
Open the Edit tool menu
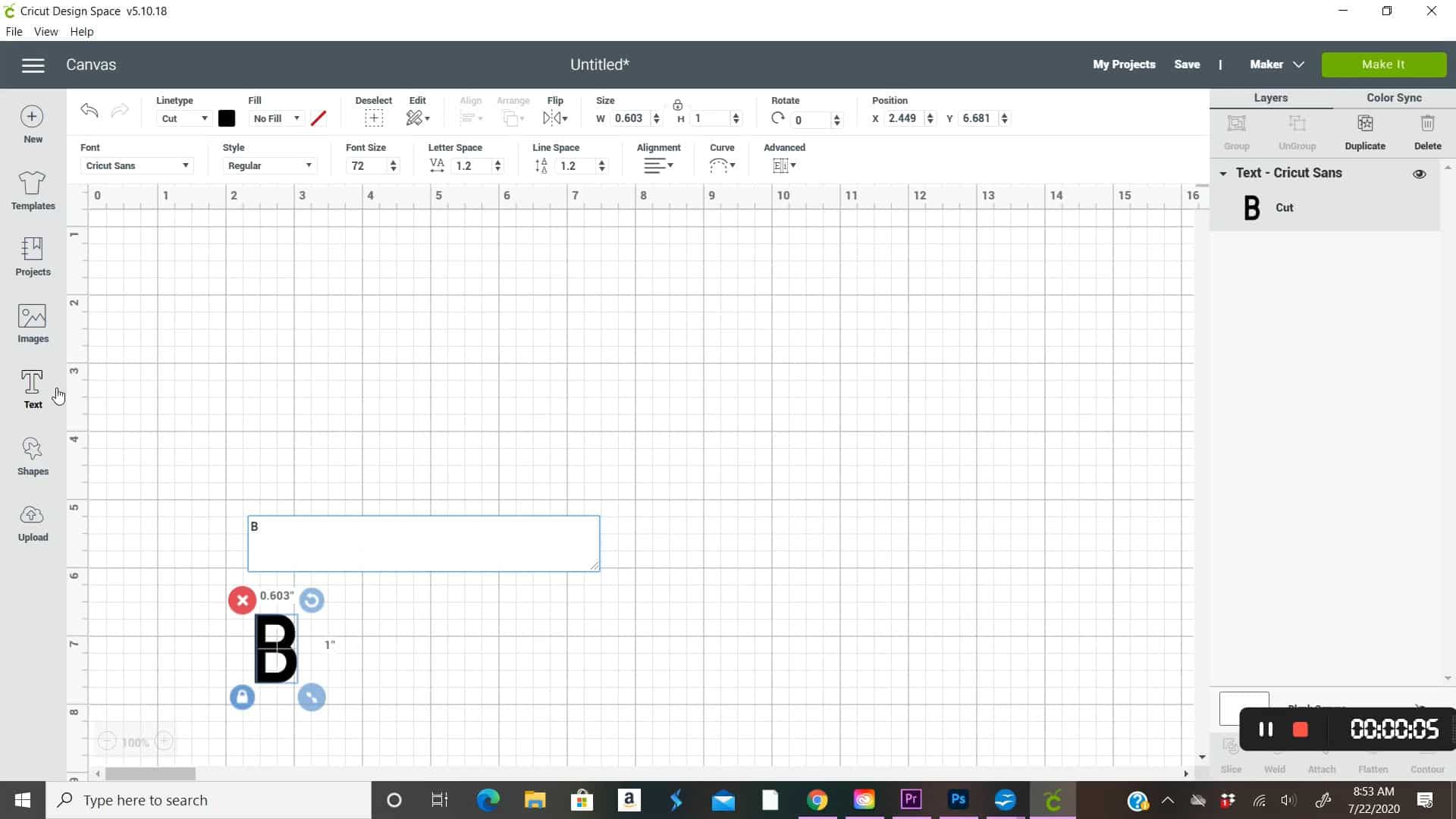418,118
